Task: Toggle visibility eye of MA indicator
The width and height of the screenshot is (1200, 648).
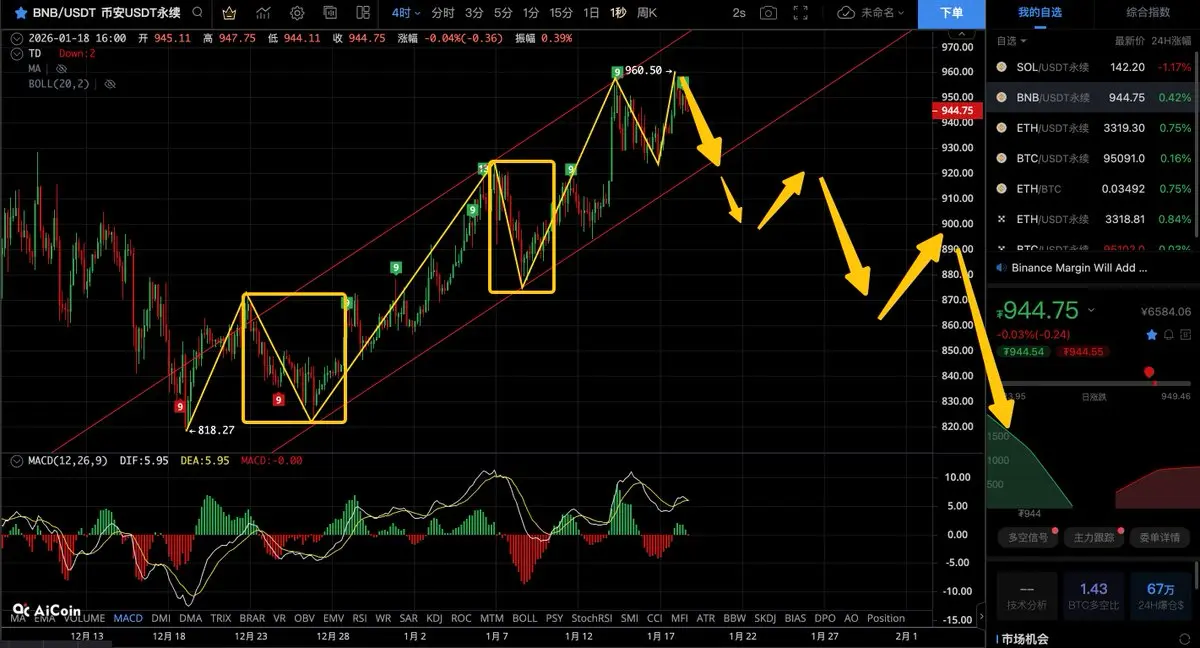Action: coord(61,69)
